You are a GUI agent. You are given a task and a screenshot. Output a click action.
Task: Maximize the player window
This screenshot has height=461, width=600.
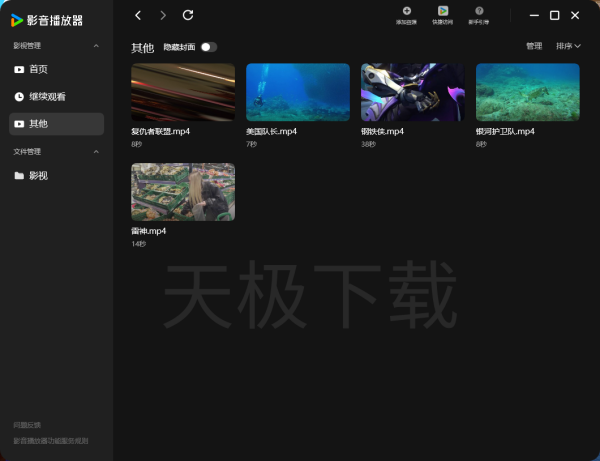coord(554,15)
